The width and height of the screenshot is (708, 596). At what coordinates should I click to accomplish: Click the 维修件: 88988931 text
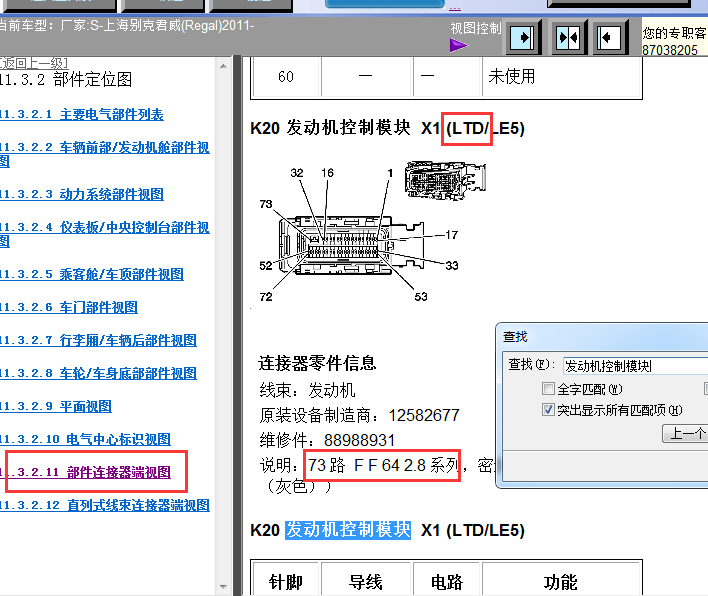click(327, 440)
